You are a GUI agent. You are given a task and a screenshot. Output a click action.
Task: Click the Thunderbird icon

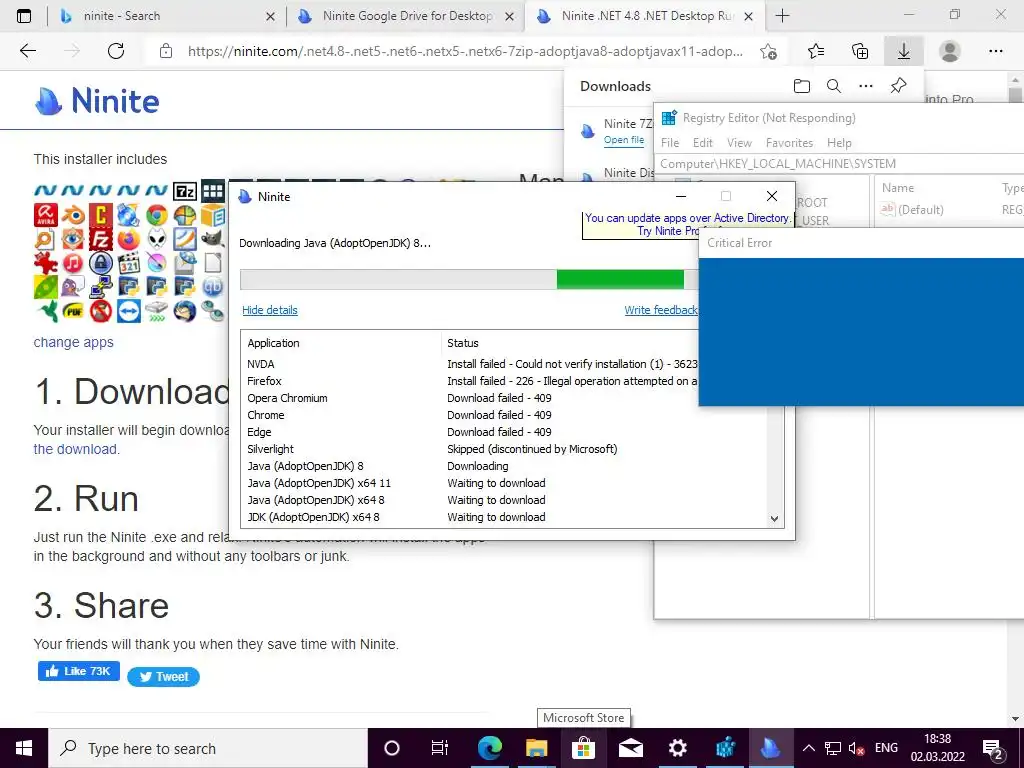(185, 312)
